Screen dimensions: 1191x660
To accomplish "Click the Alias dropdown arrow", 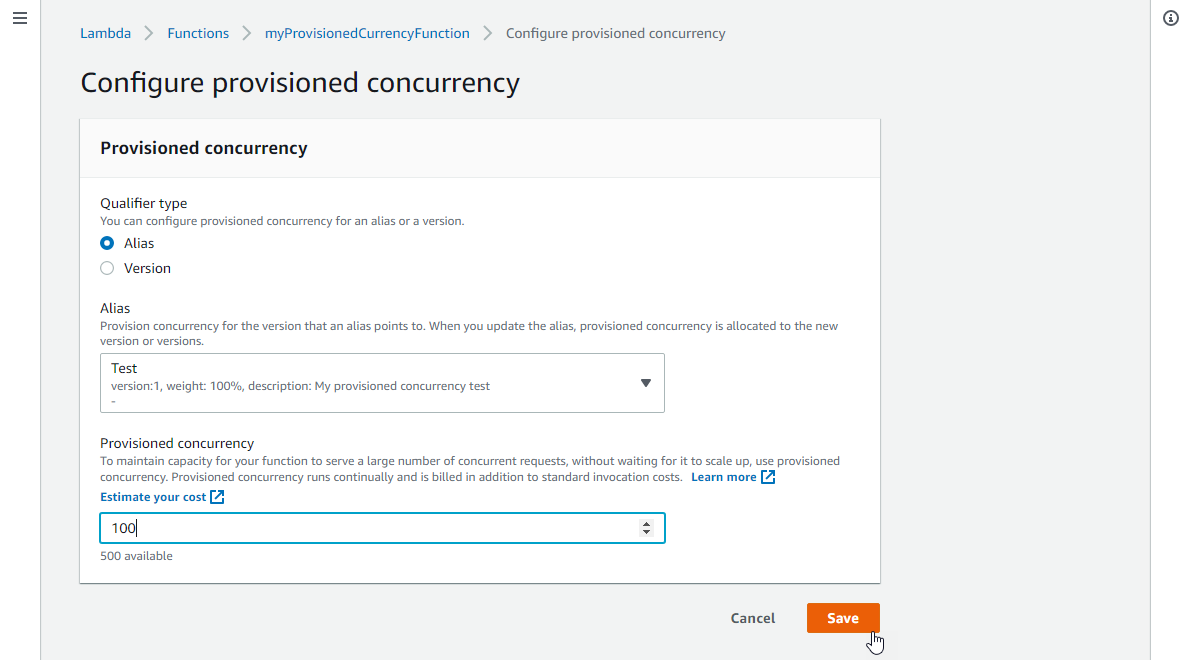I will (646, 384).
